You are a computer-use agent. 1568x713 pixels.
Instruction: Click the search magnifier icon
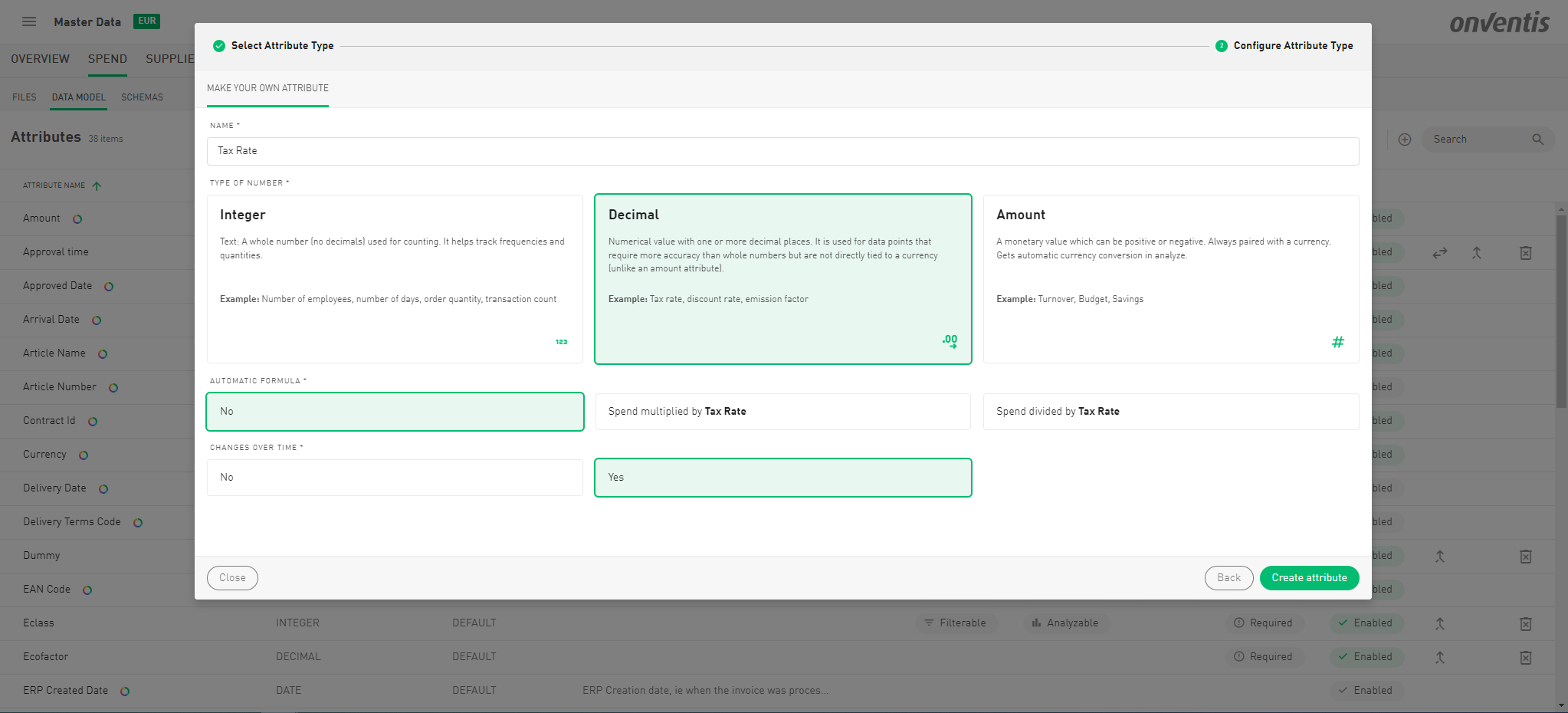tap(1537, 140)
